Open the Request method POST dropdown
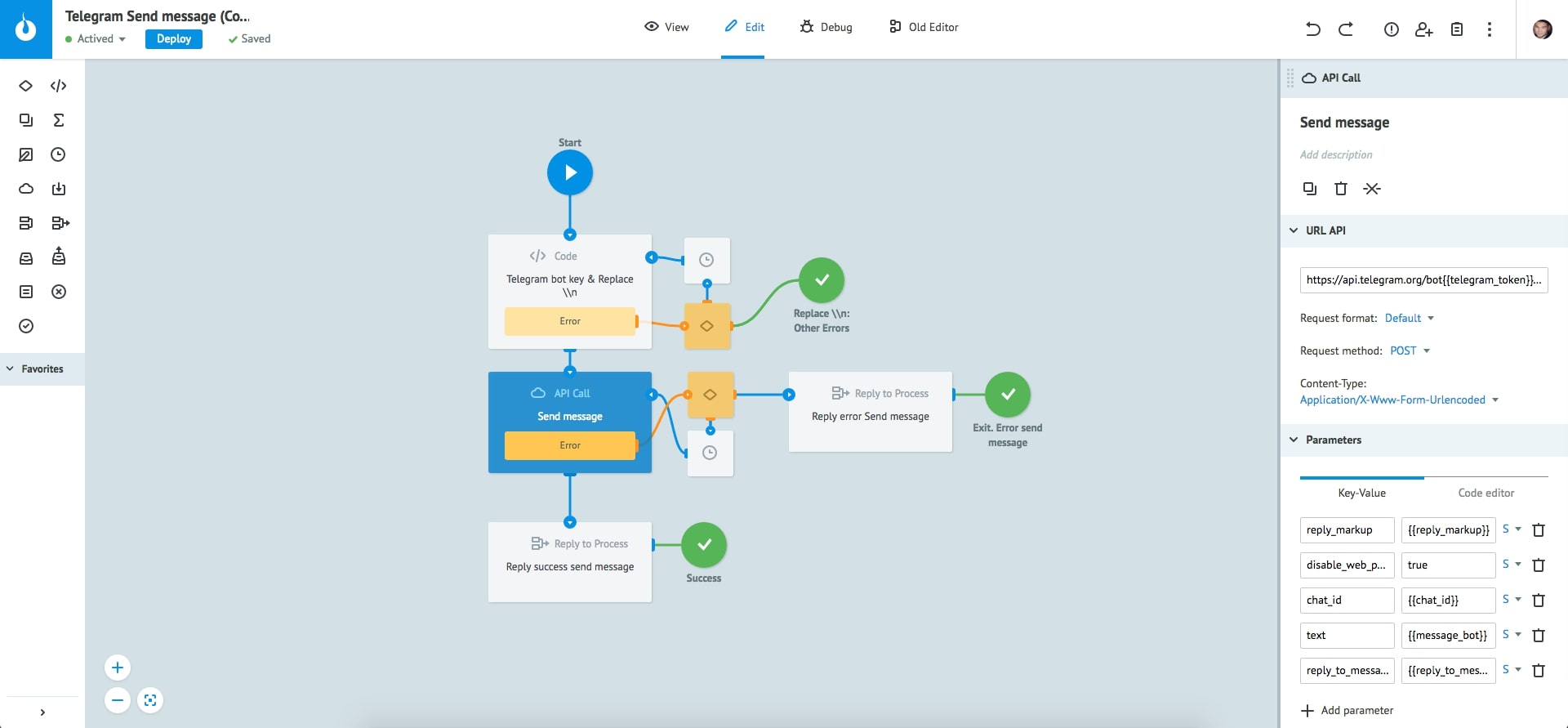This screenshot has height=728, width=1568. tap(1410, 351)
